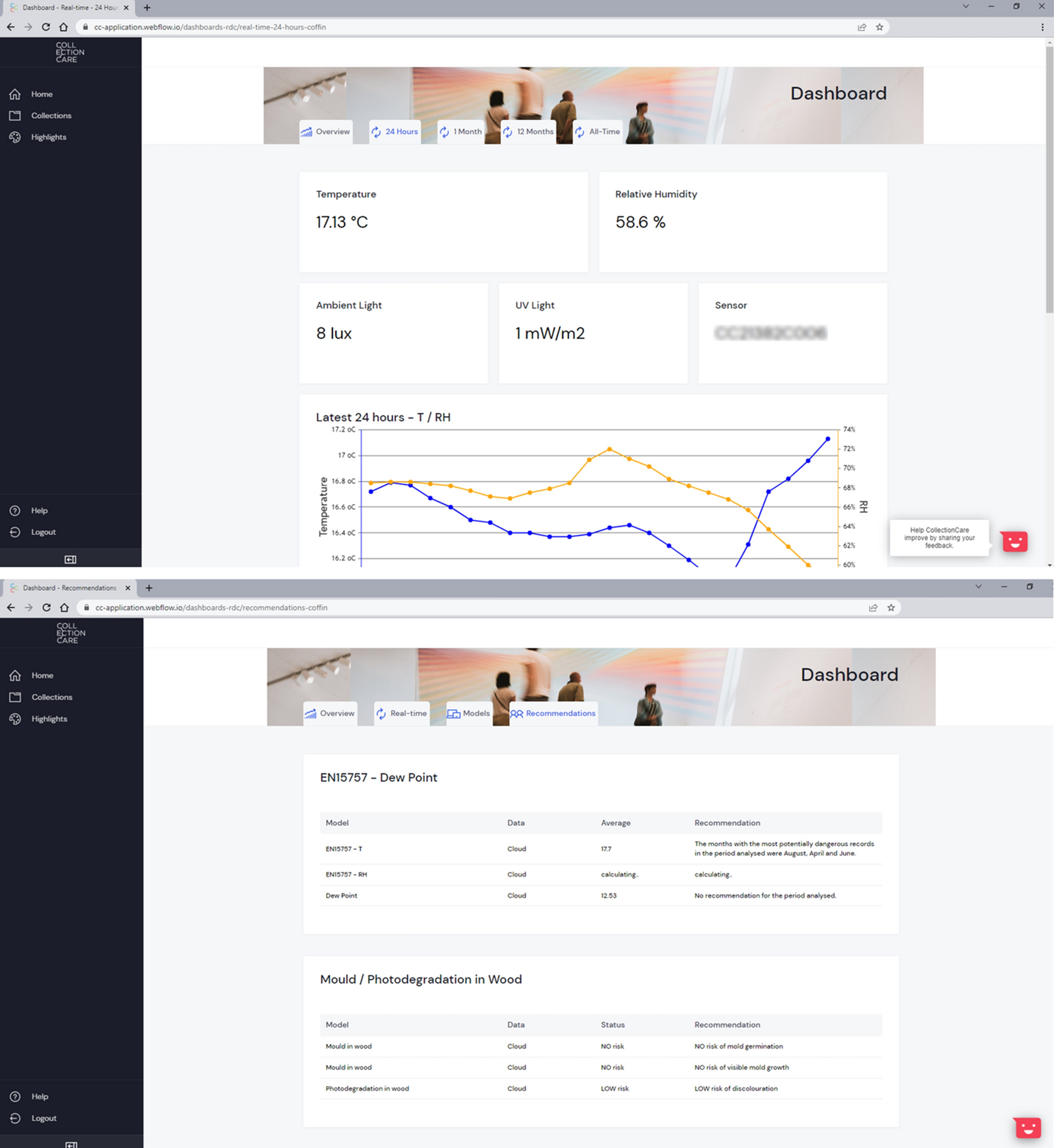The height and width of the screenshot is (1148, 1054).
Task: Click the 'EN15757 - T' model row cell
Action: click(x=344, y=849)
